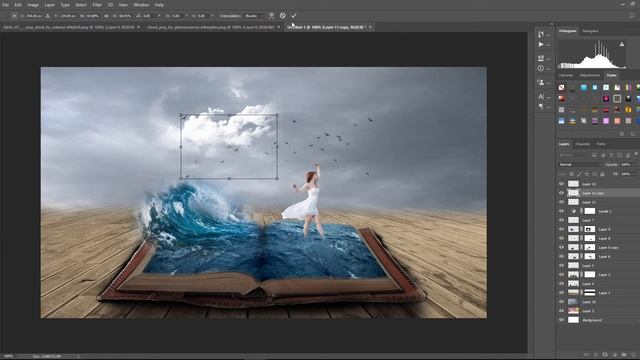The width and height of the screenshot is (640, 360).
Task: Hide the Layer 11 copy layer
Action: click(x=562, y=193)
